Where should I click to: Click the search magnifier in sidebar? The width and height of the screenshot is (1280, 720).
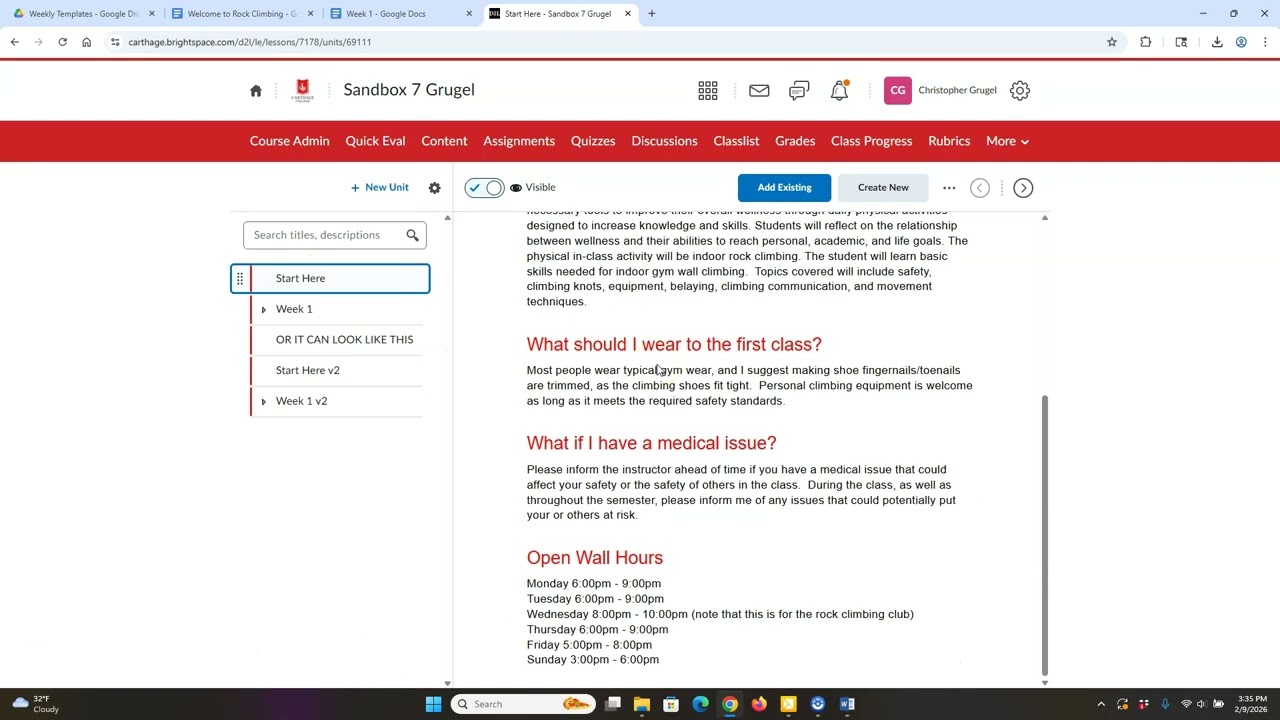pos(412,235)
